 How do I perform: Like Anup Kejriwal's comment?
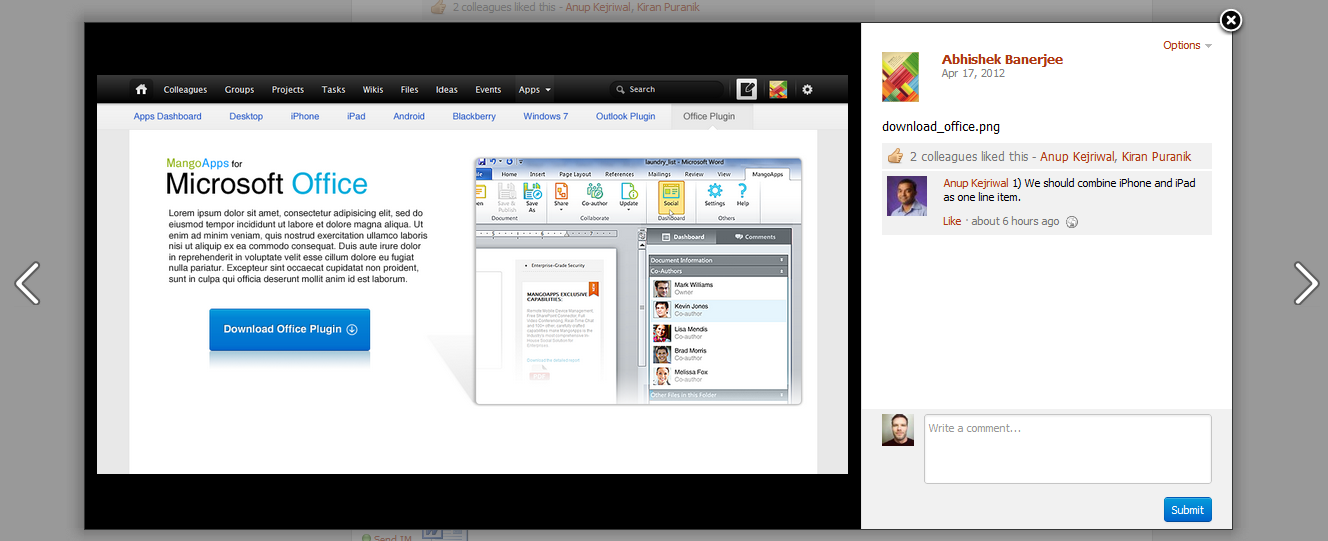(952, 221)
